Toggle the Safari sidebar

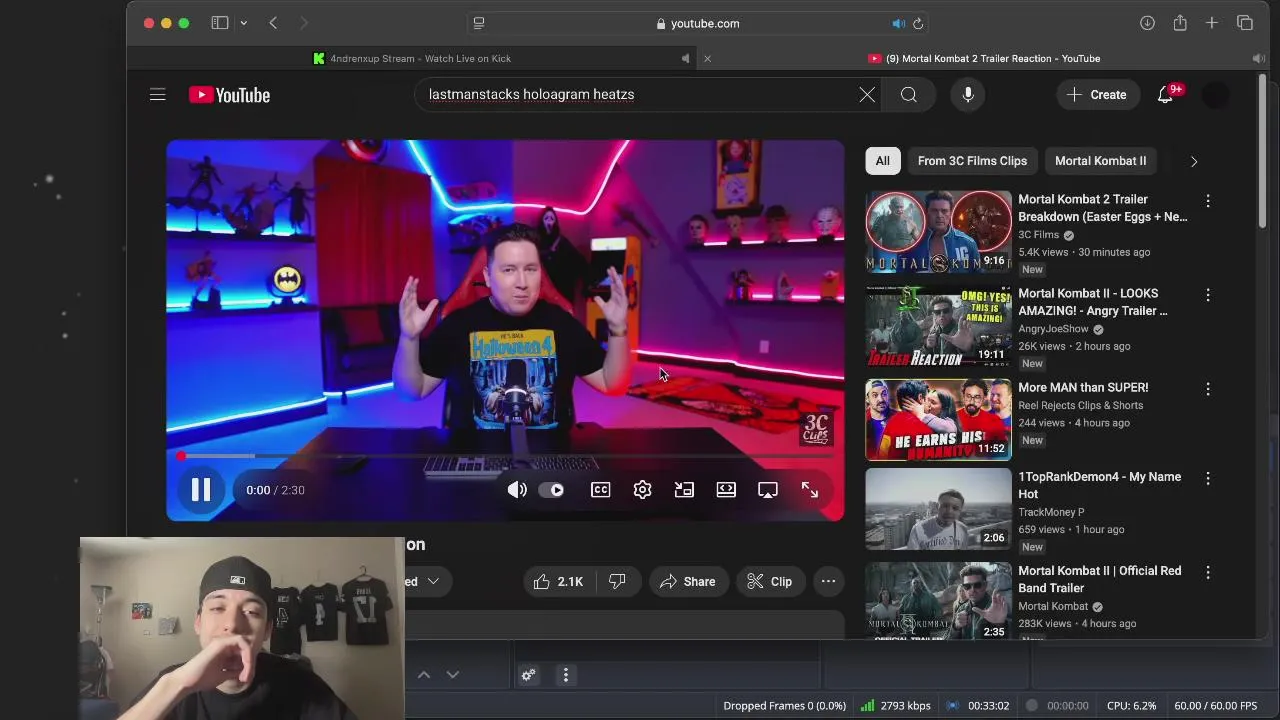(x=219, y=23)
